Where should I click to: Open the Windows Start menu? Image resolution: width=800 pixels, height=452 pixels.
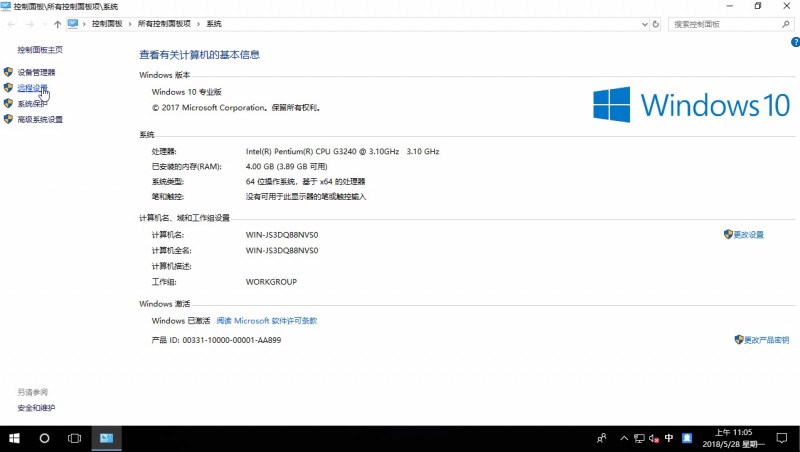click(x=14, y=438)
